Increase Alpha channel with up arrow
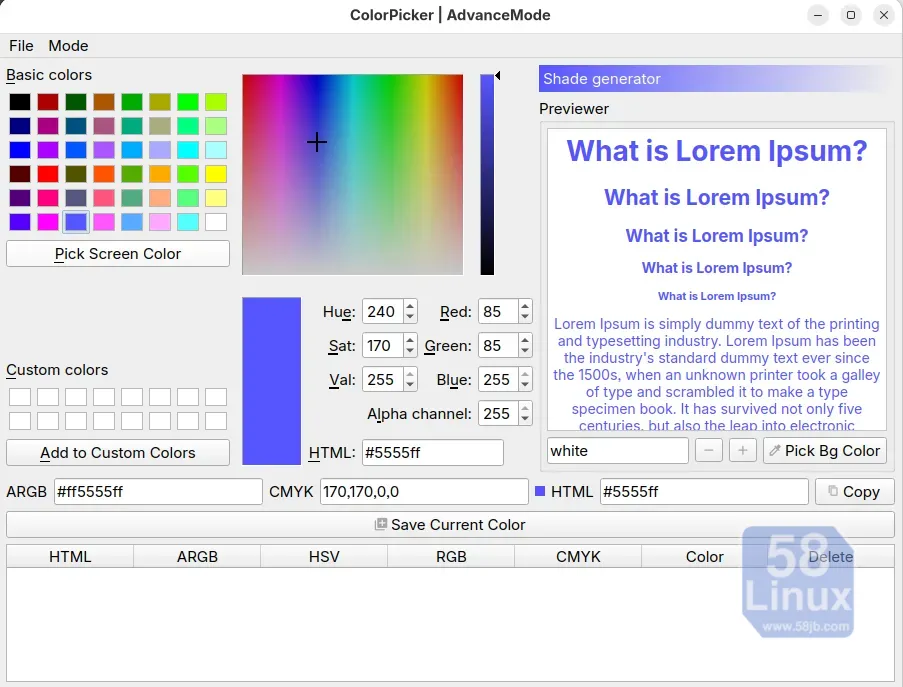 (525, 408)
